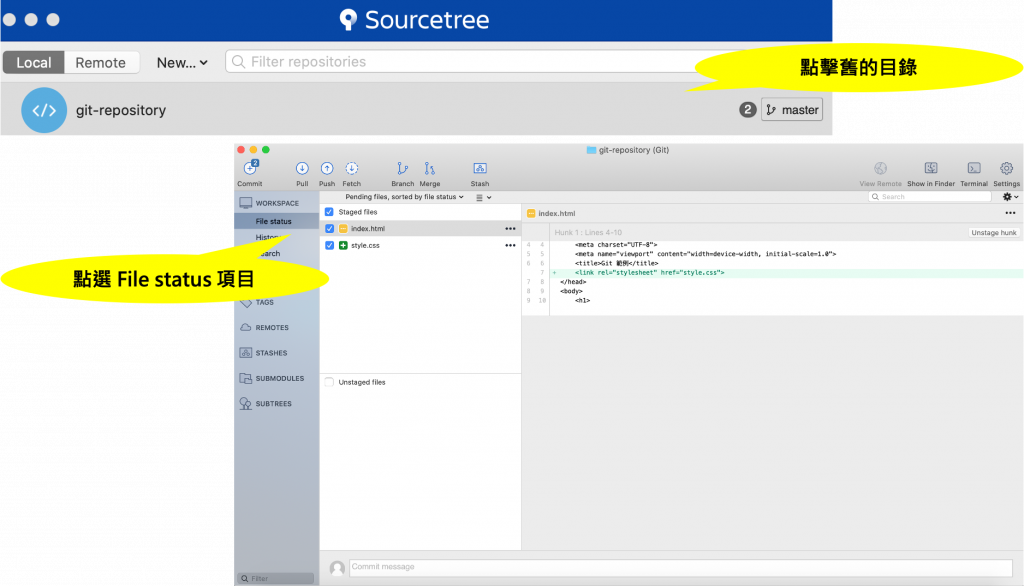Check the Unstaged files checkbox
This screenshot has width=1024, height=586.
click(329, 382)
